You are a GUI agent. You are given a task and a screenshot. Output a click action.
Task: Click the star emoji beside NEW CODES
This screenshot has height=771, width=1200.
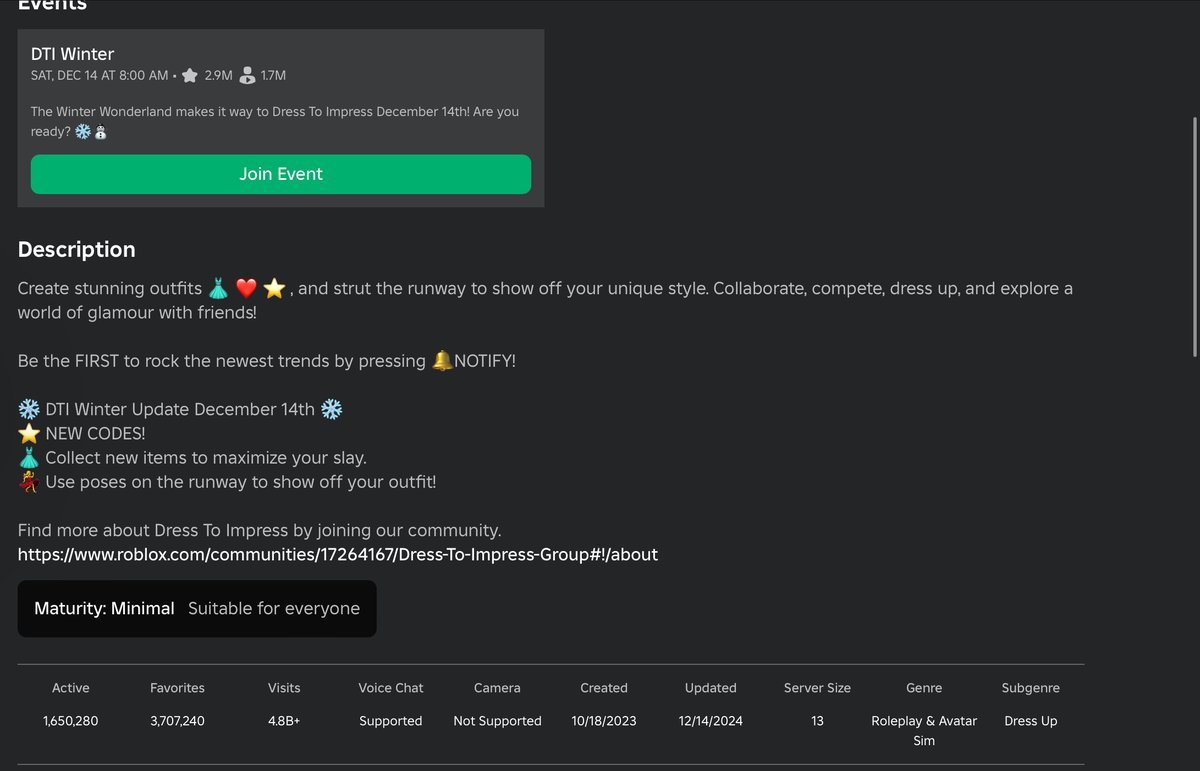tap(28, 434)
